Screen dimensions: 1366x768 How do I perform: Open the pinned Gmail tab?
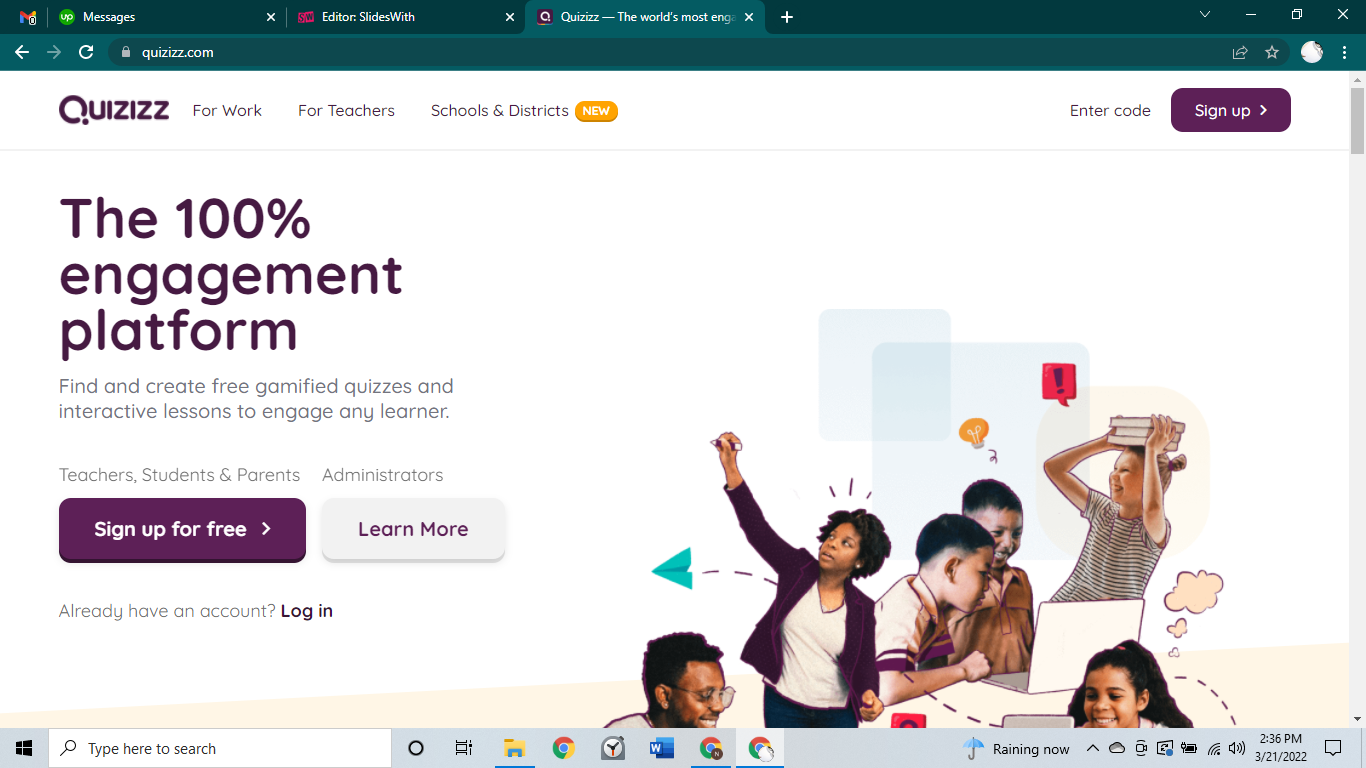(28, 17)
